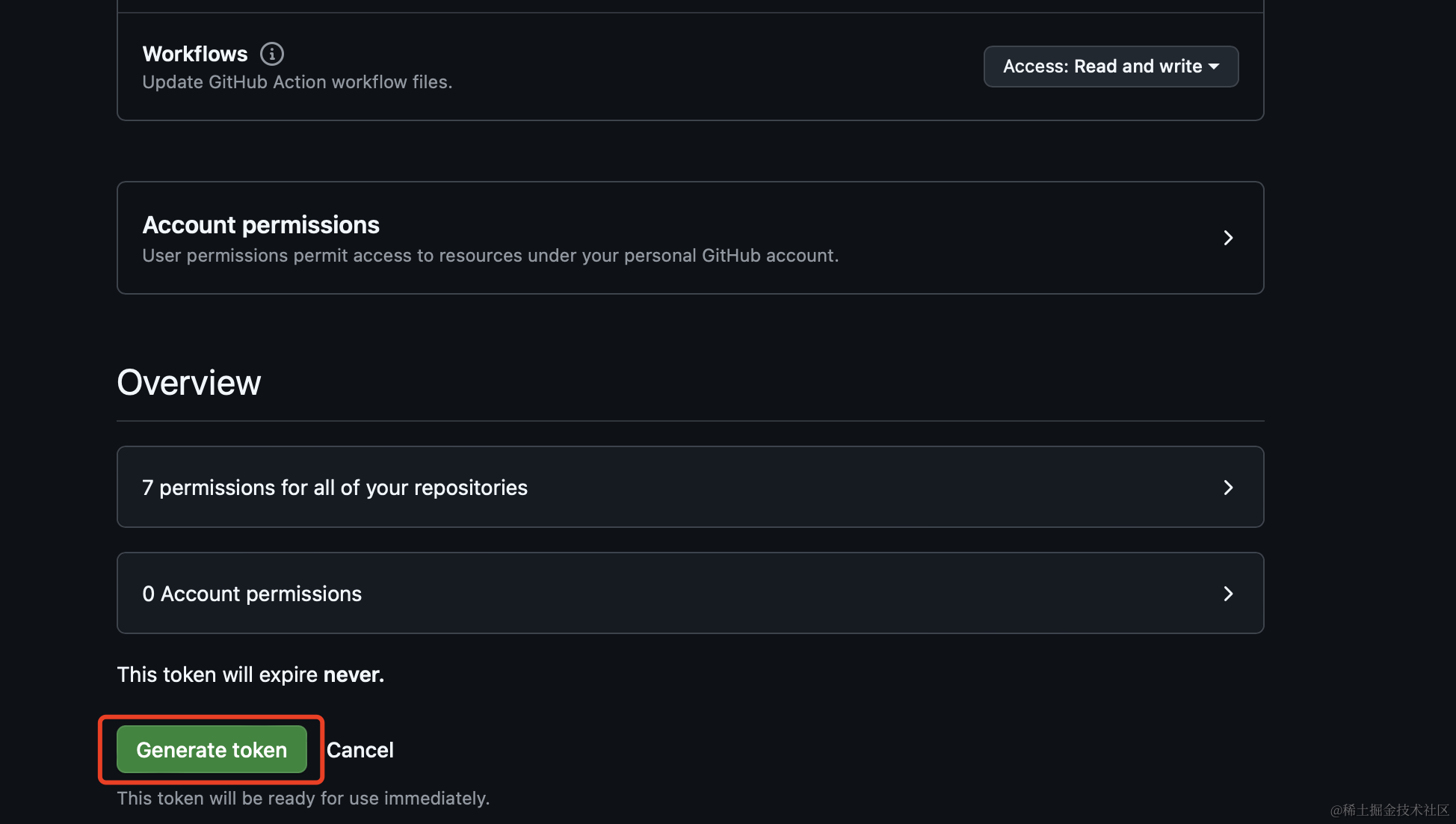Click the Access: label inside dropdown button
This screenshot has height=824, width=1456.
click(x=1036, y=67)
